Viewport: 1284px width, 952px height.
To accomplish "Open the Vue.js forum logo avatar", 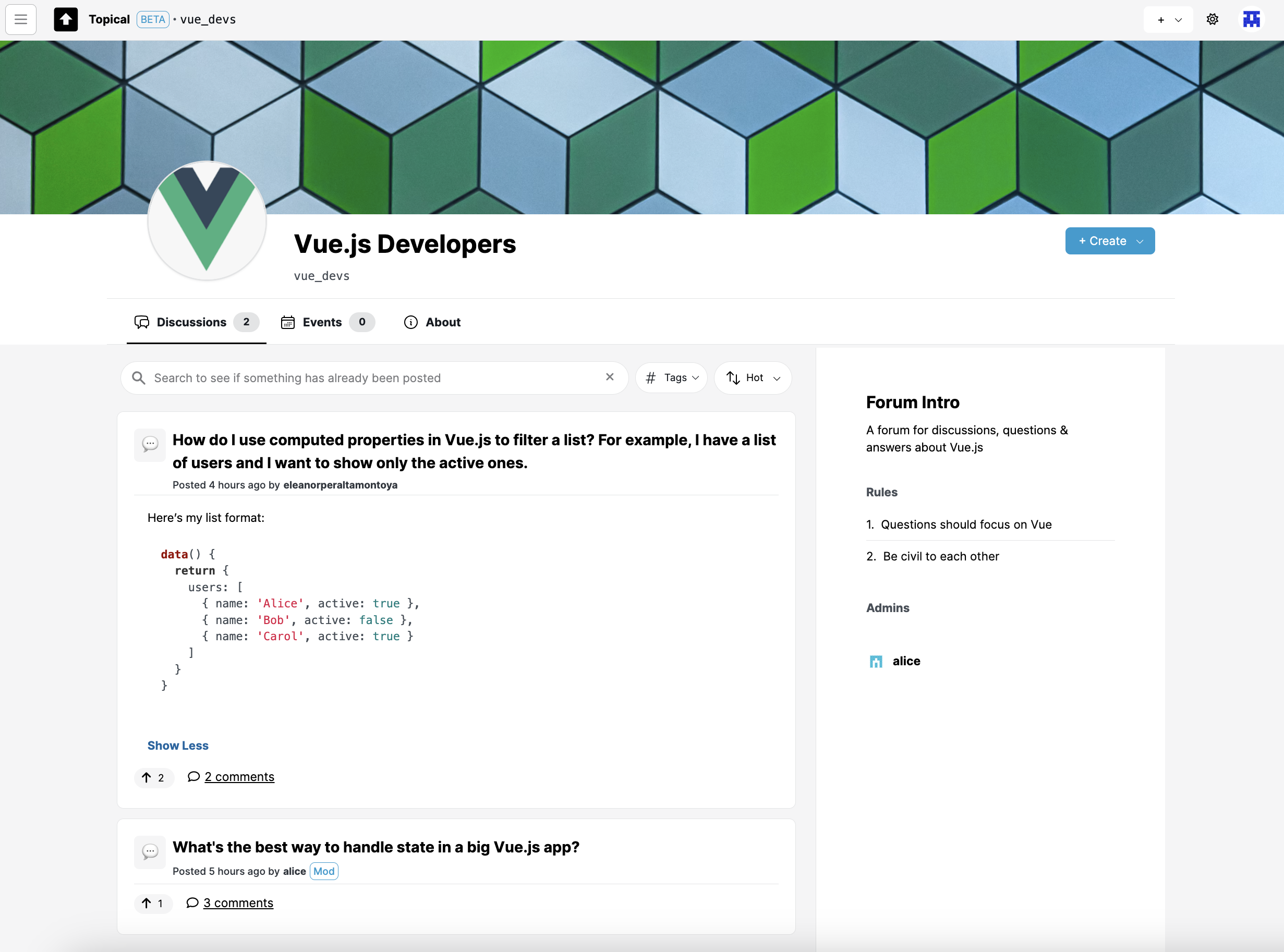I will (207, 220).
